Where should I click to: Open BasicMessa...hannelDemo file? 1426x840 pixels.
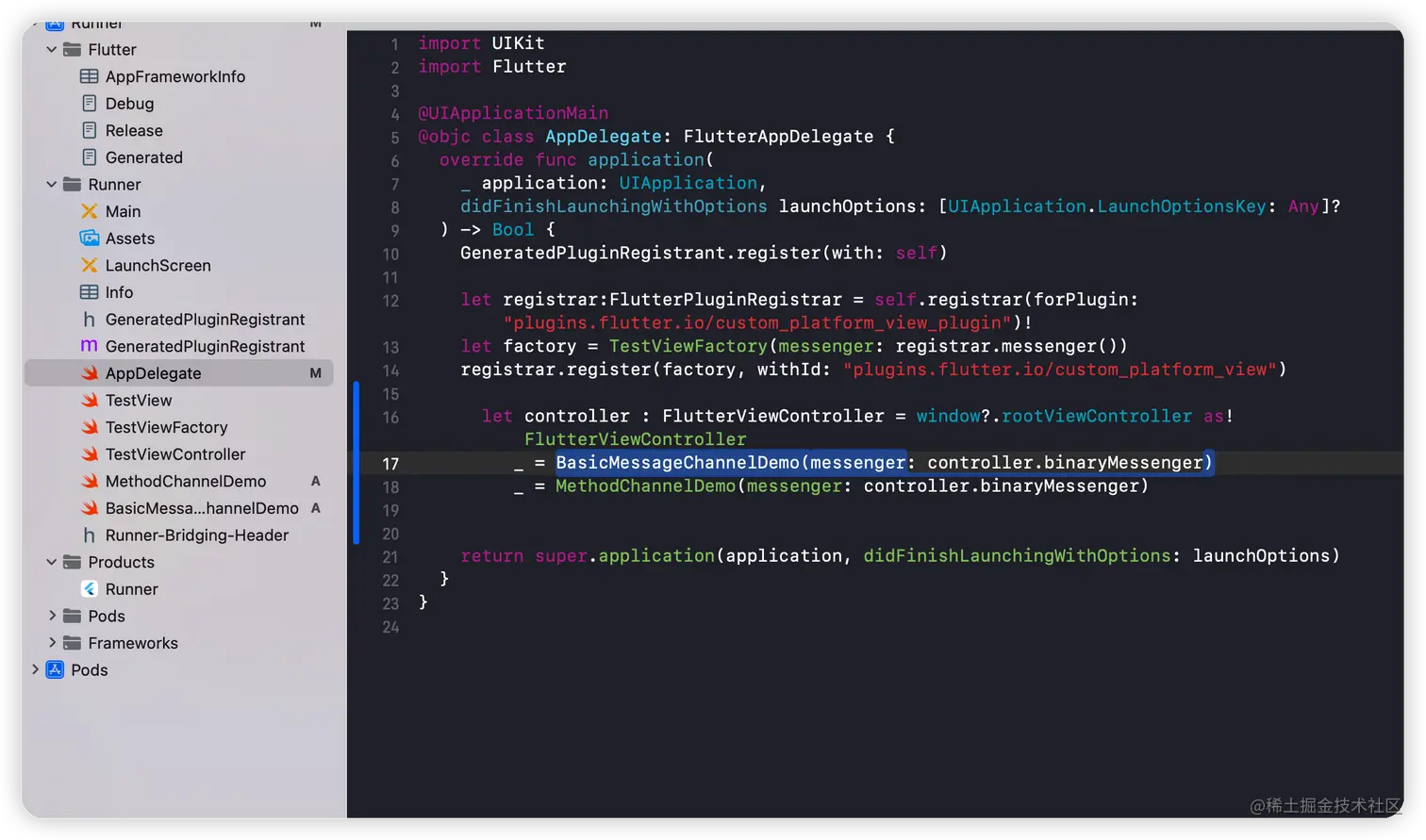(202, 508)
